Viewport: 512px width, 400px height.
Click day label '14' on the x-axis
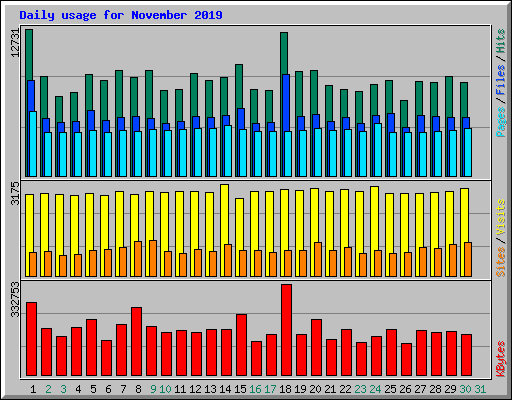[225, 389]
